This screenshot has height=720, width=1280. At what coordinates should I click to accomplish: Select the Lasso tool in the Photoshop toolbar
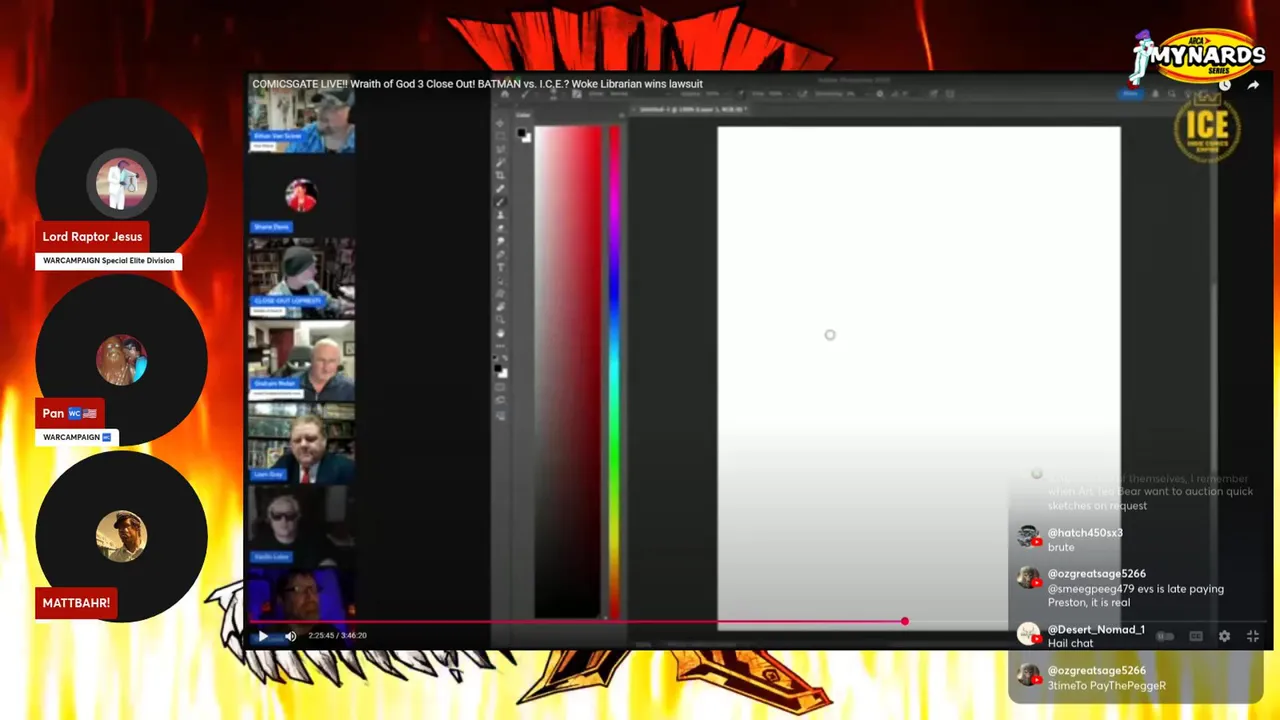point(501,149)
